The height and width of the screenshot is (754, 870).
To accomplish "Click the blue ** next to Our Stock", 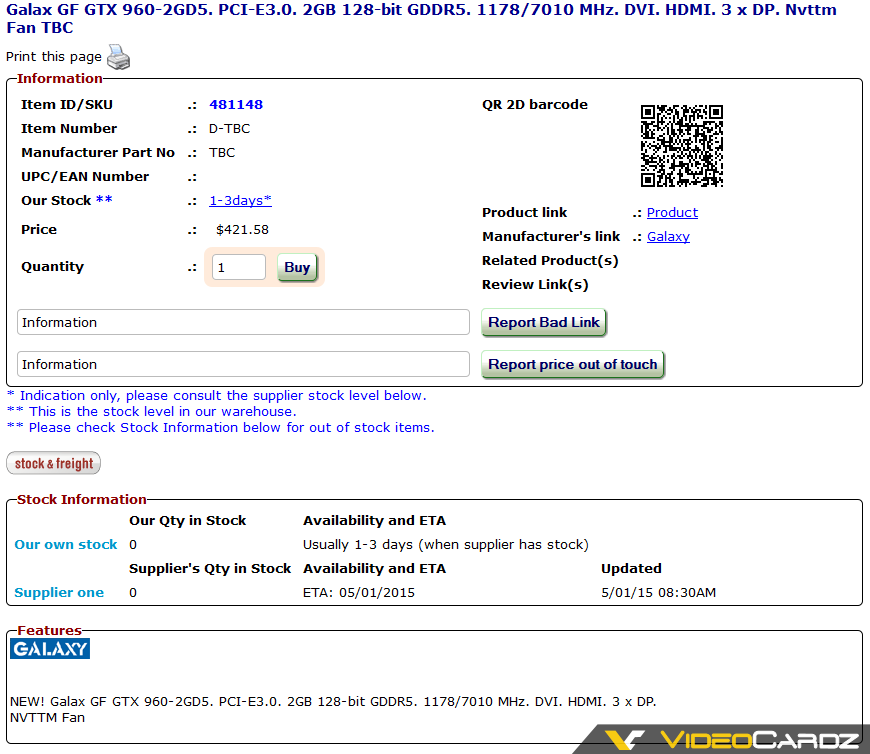I will point(104,201).
